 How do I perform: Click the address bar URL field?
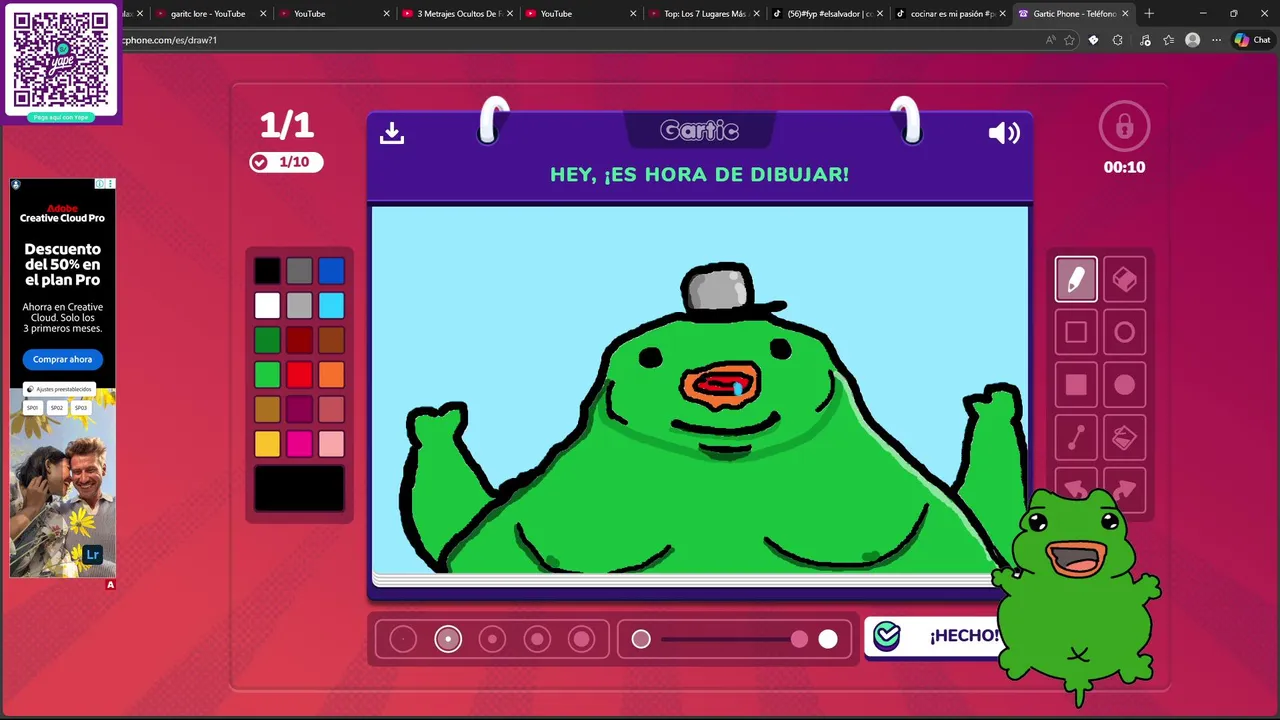coord(580,40)
